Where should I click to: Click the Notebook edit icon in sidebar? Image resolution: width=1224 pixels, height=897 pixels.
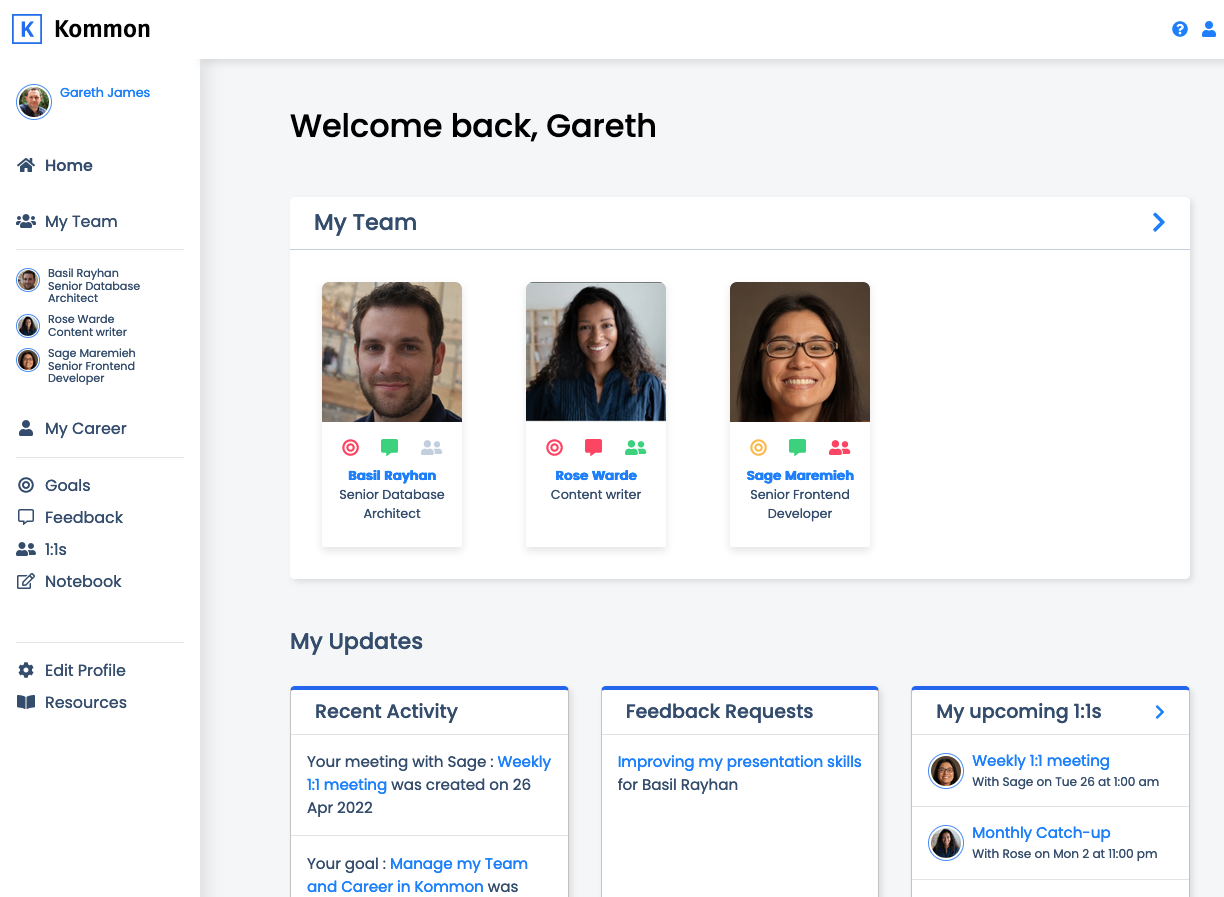coord(26,581)
